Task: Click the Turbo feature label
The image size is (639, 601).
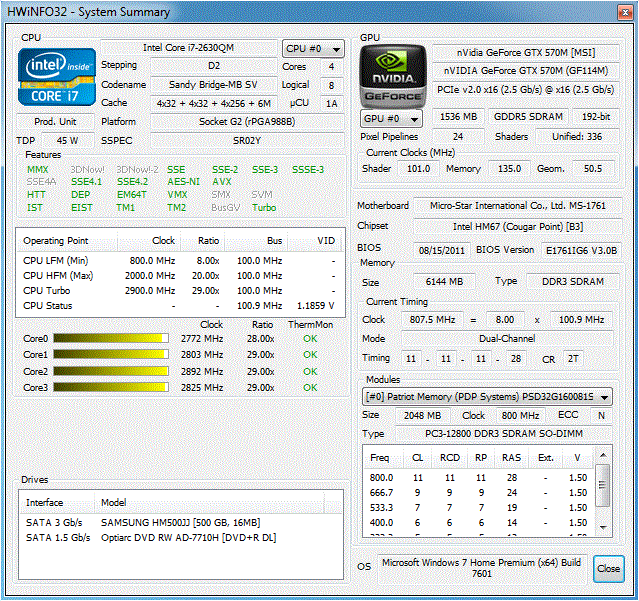Action: click(264, 208)
